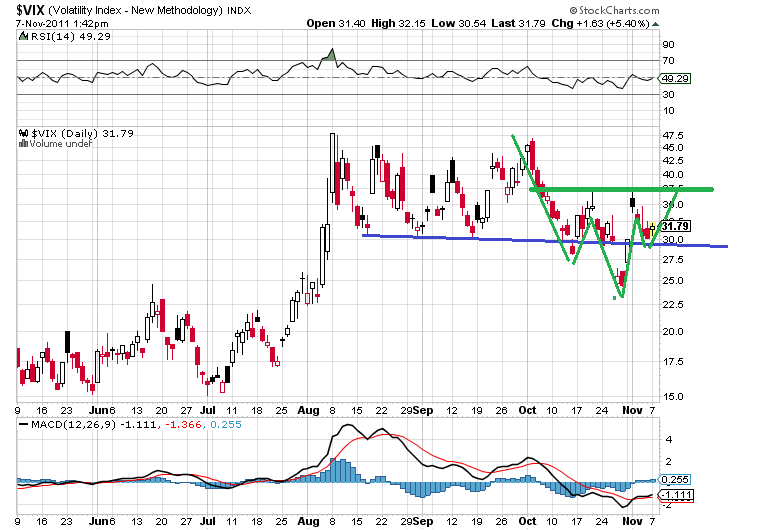Click the RSI(14) 49.29 legend text
774x530 pixels.
point(71,37)
